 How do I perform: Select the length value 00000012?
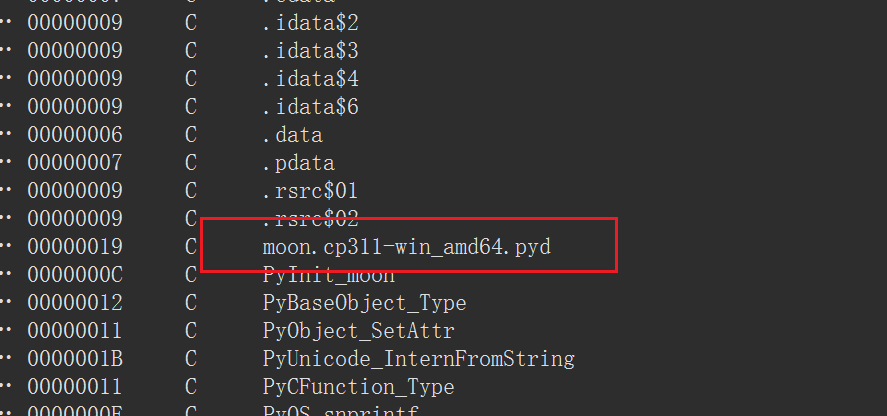(x=75, y=302)
